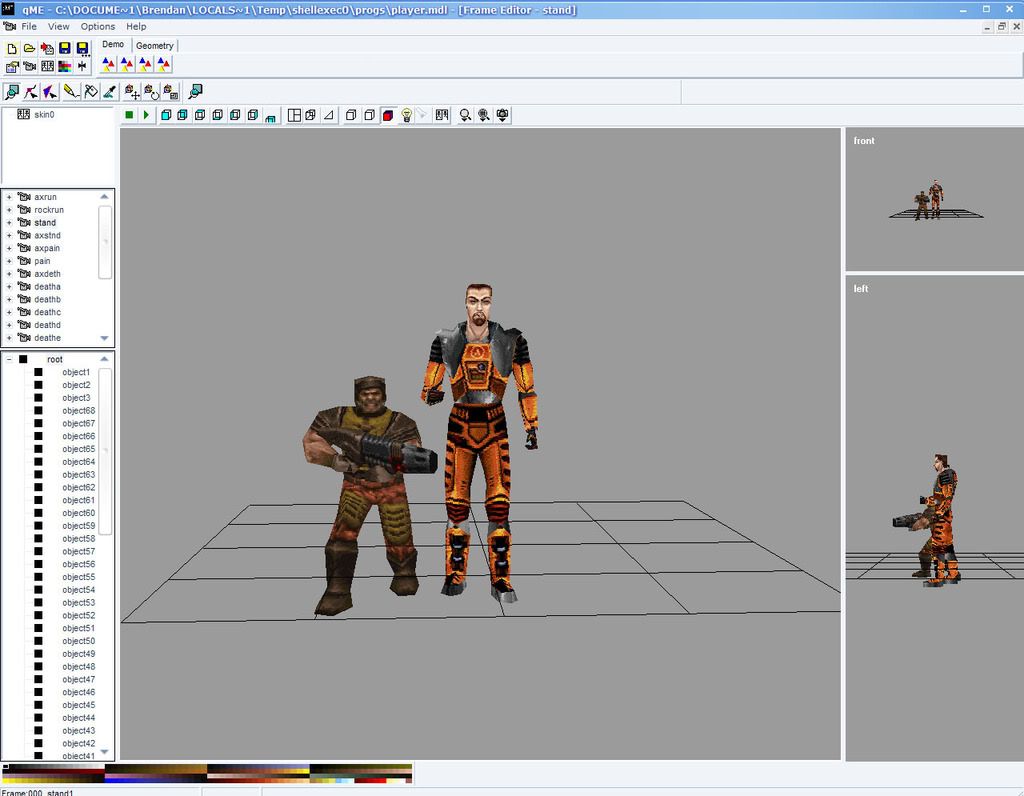Select the rotate object tool
This screenshot has height=796, width=1024.
pos(152,92)
